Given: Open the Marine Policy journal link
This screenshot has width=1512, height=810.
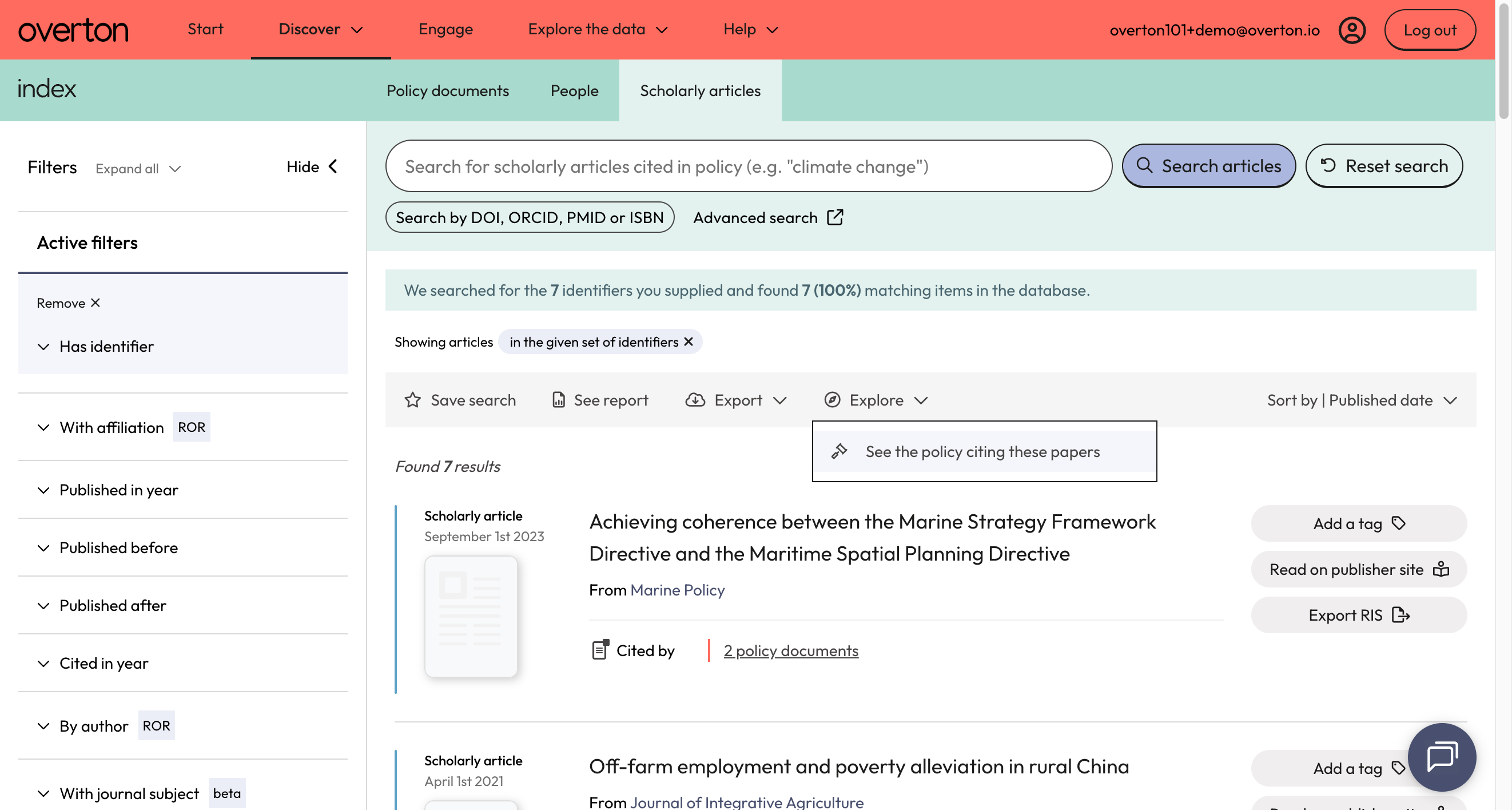Looking at the screenshot, I should coord(677,590).
